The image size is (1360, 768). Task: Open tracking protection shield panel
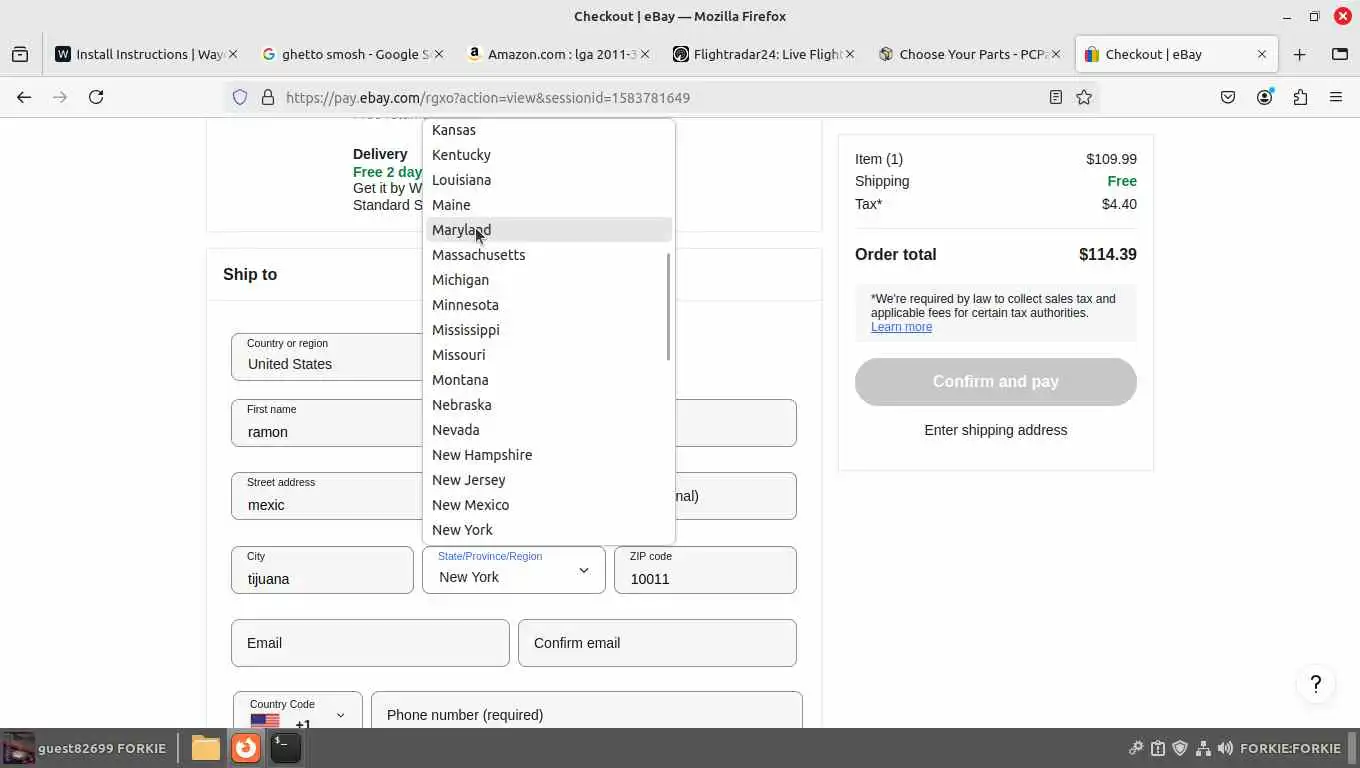pos(240,97)
